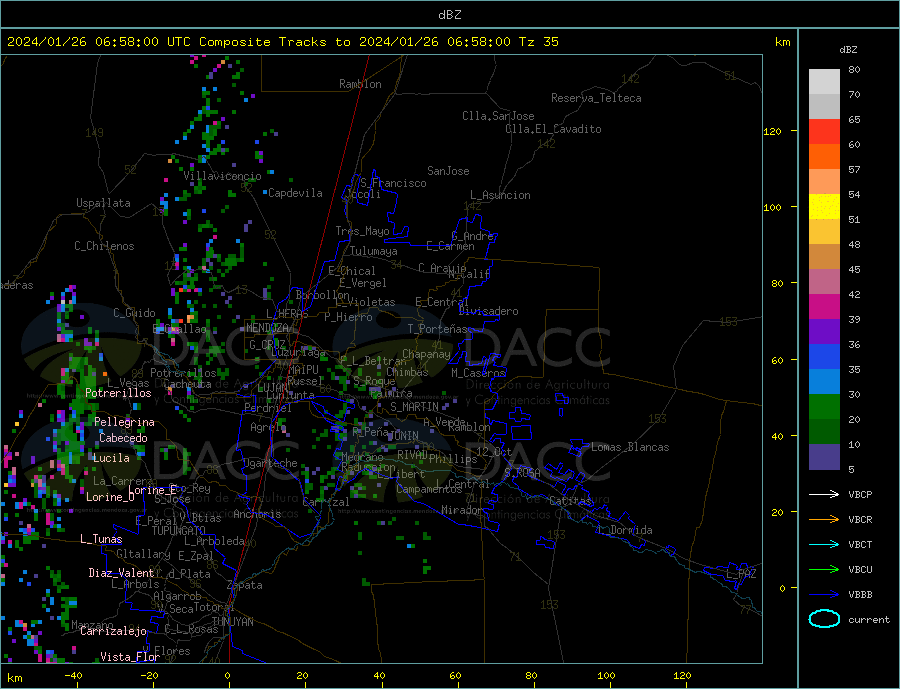
Task: Click the 'km' unit label in the header
Action: click(782, 42)
